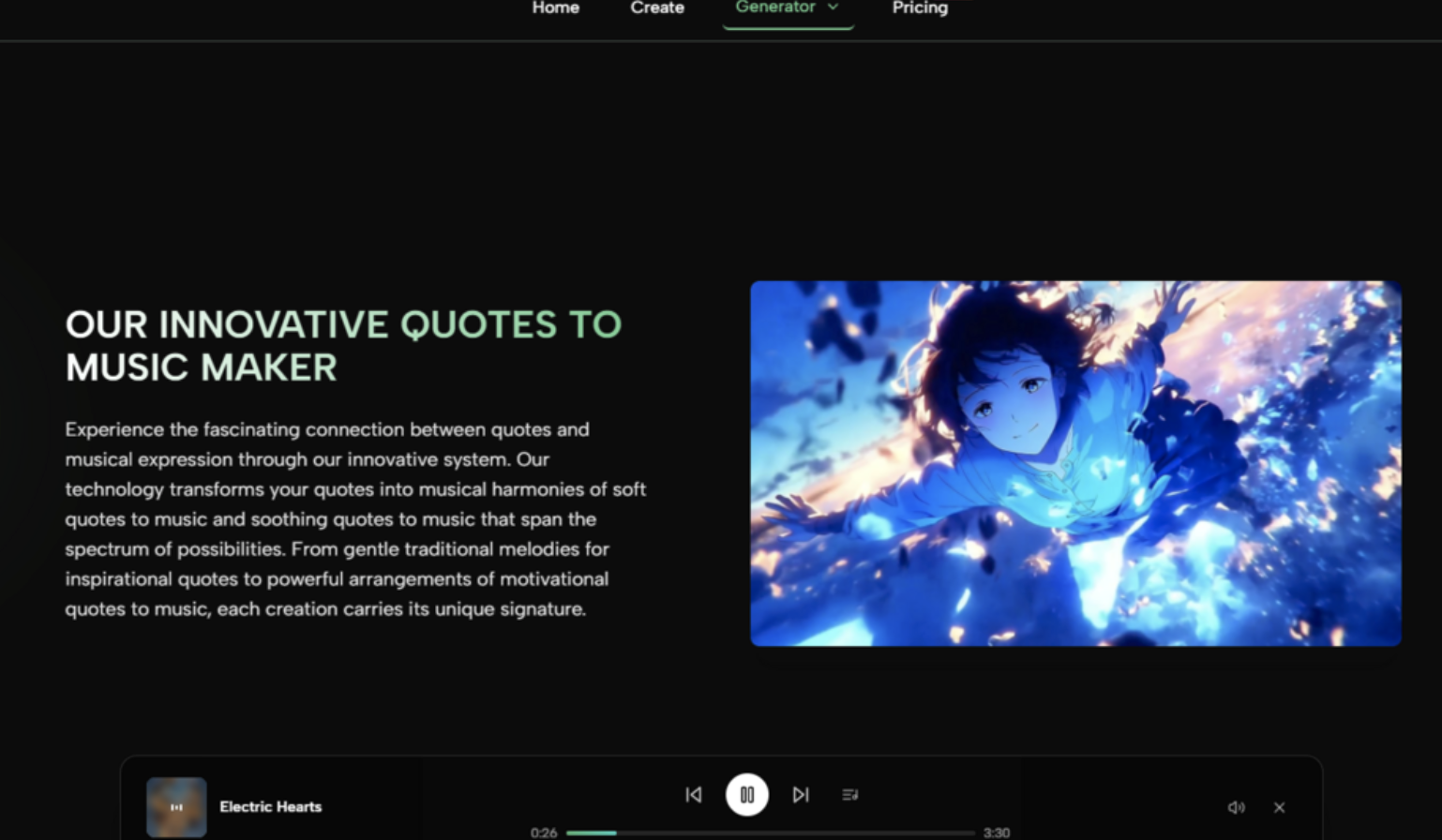Open the Pricing page
Viewport: 1442px width, 840px height.
click(920, 8)
